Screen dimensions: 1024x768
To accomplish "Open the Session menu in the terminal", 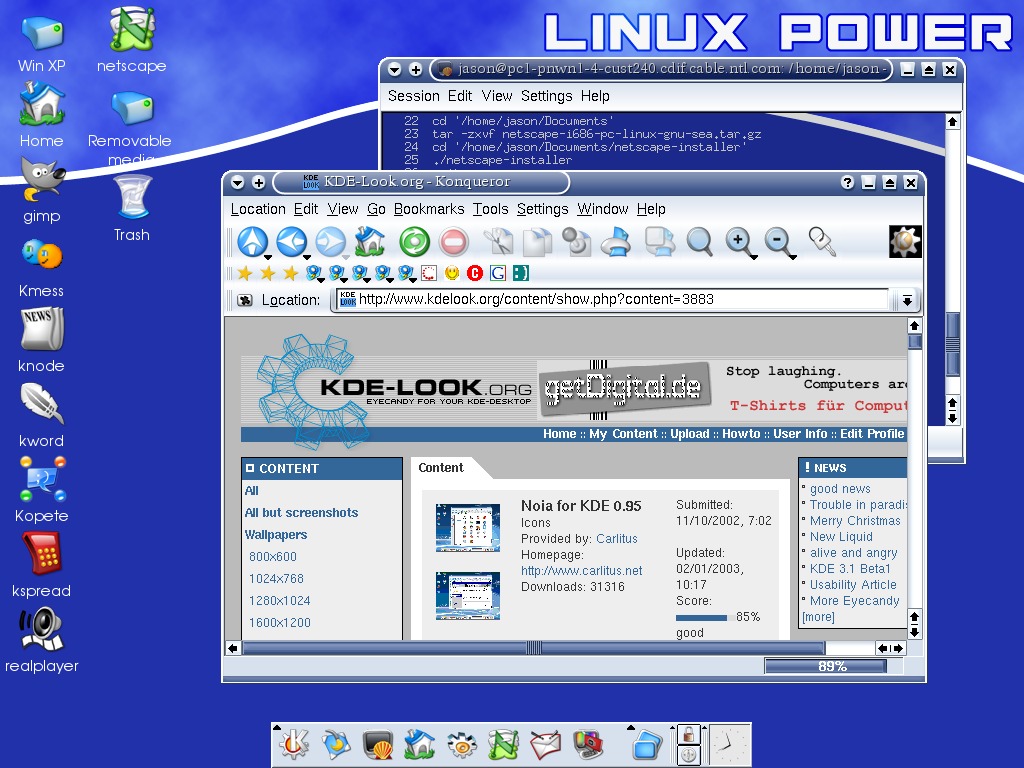I will 413,96.
